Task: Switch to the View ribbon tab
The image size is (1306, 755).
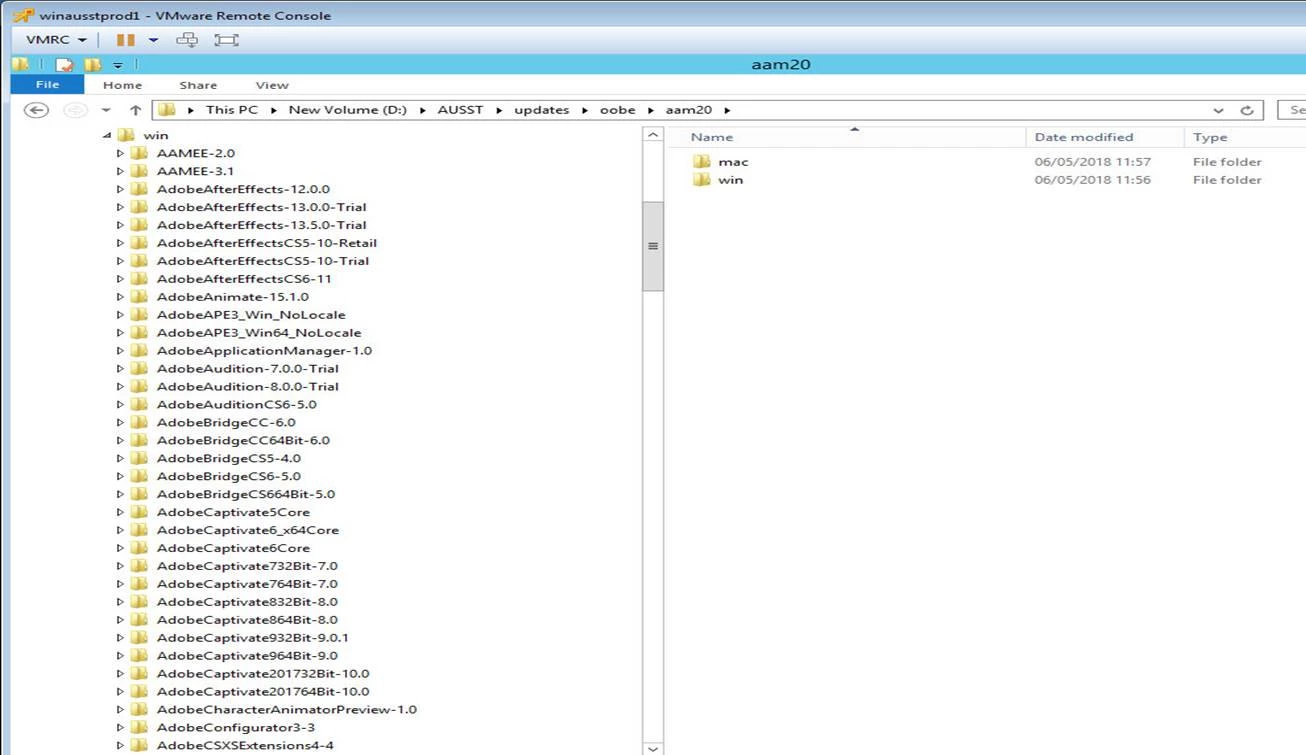Action: click(272, 85)
